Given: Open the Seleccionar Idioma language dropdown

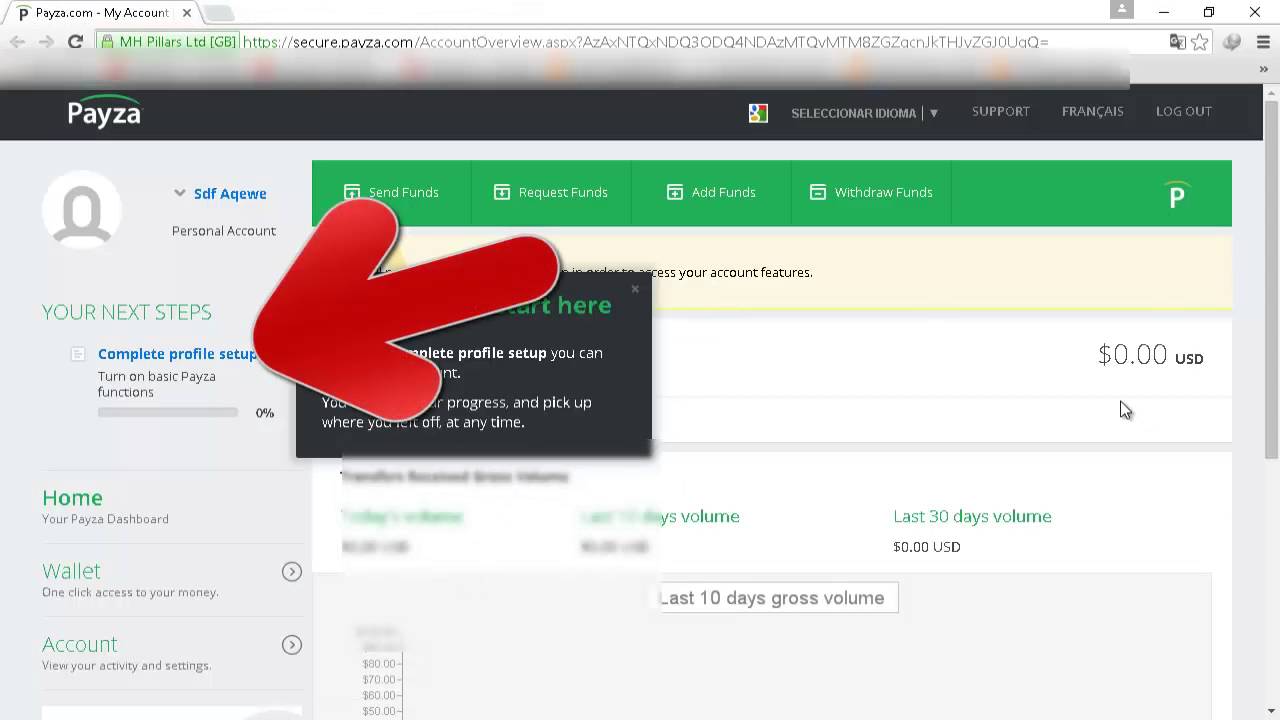Looking at the screenshot, I should [864, 113].
